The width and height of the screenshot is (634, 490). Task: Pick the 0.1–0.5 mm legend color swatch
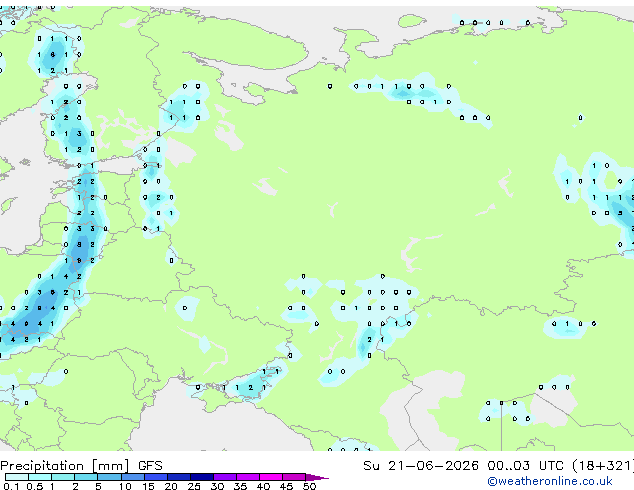(17, 477)
